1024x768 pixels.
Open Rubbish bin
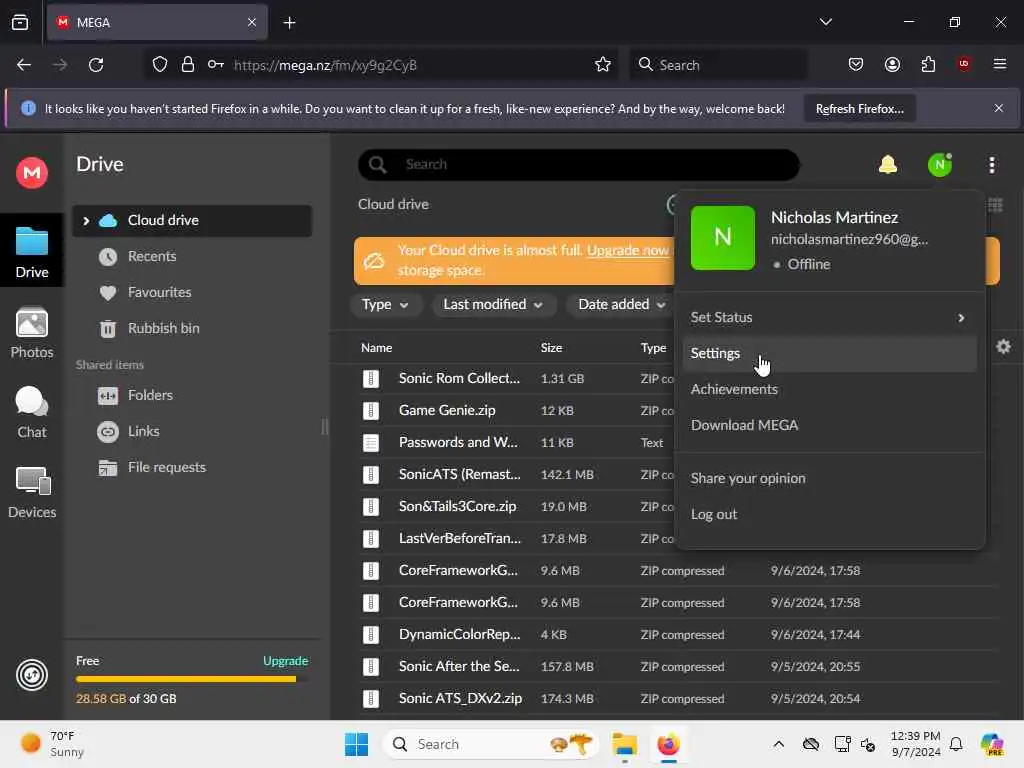tap(163, 328)
